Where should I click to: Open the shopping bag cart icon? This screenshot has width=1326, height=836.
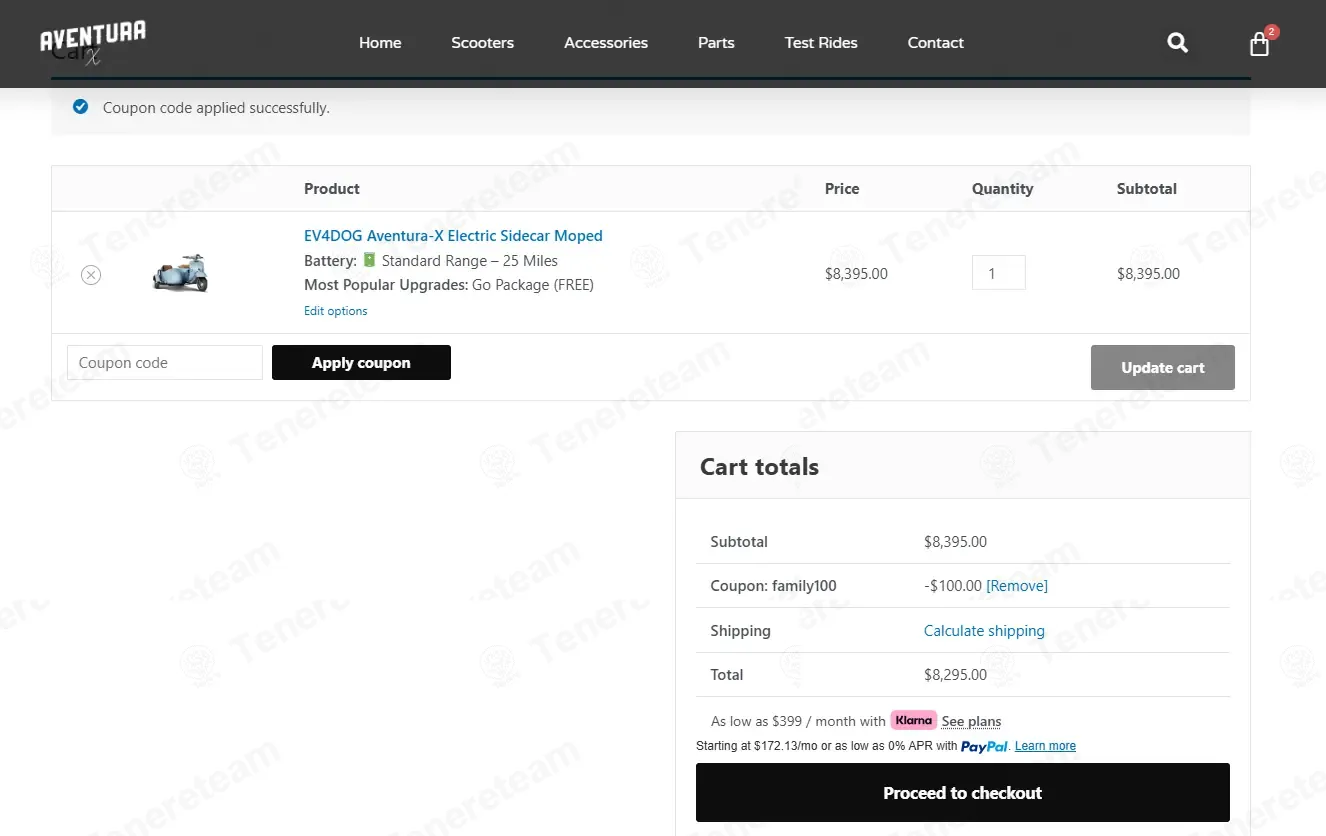pyautogui.click(x=1260, y=44)
